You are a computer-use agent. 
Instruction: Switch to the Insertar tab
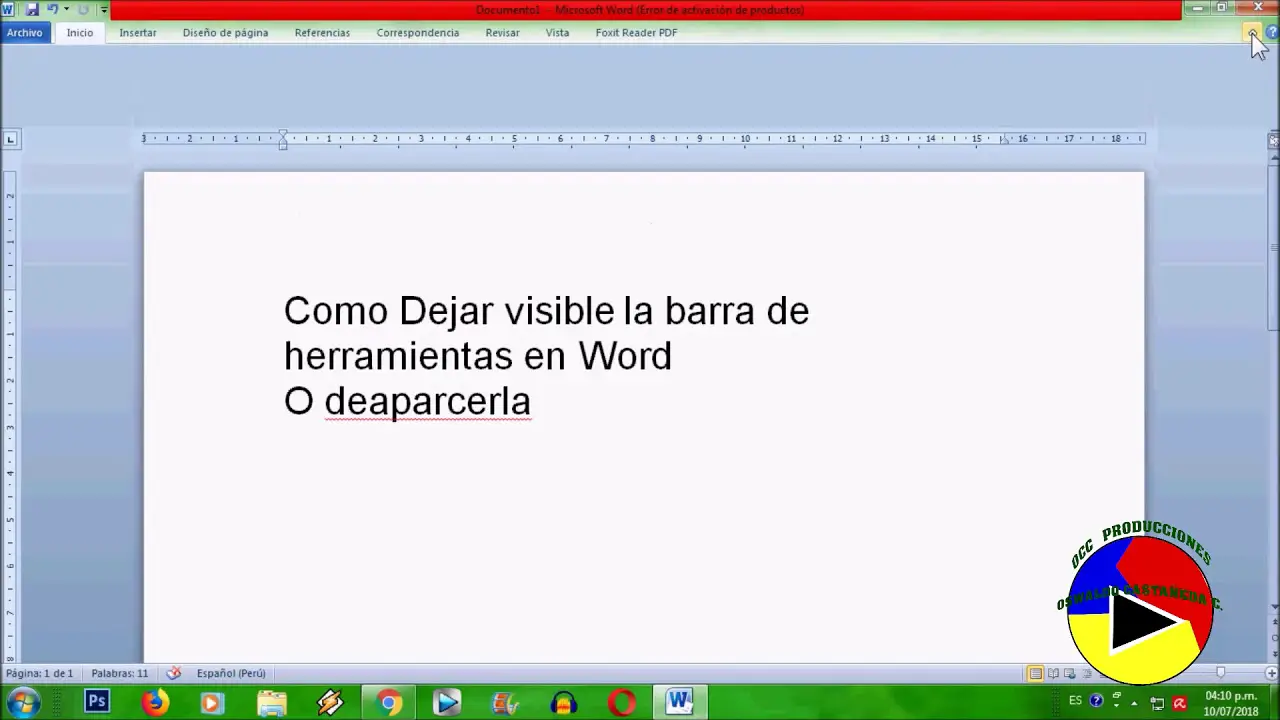(138, 32)
